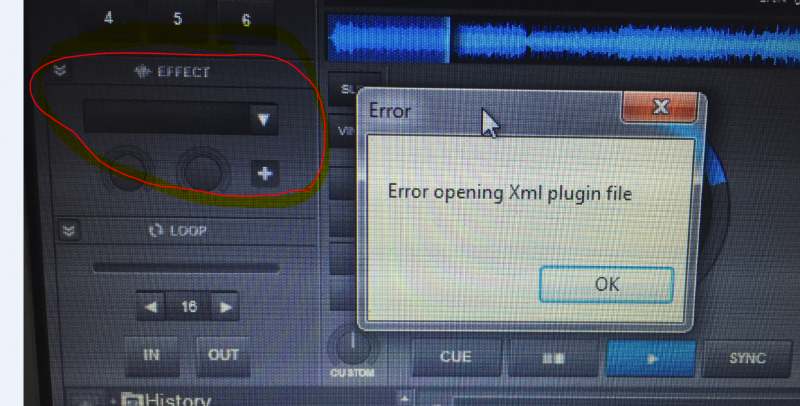800x406 pixels.
Task: Click the CUSTOM knob
Action: (x=352, y=347)
